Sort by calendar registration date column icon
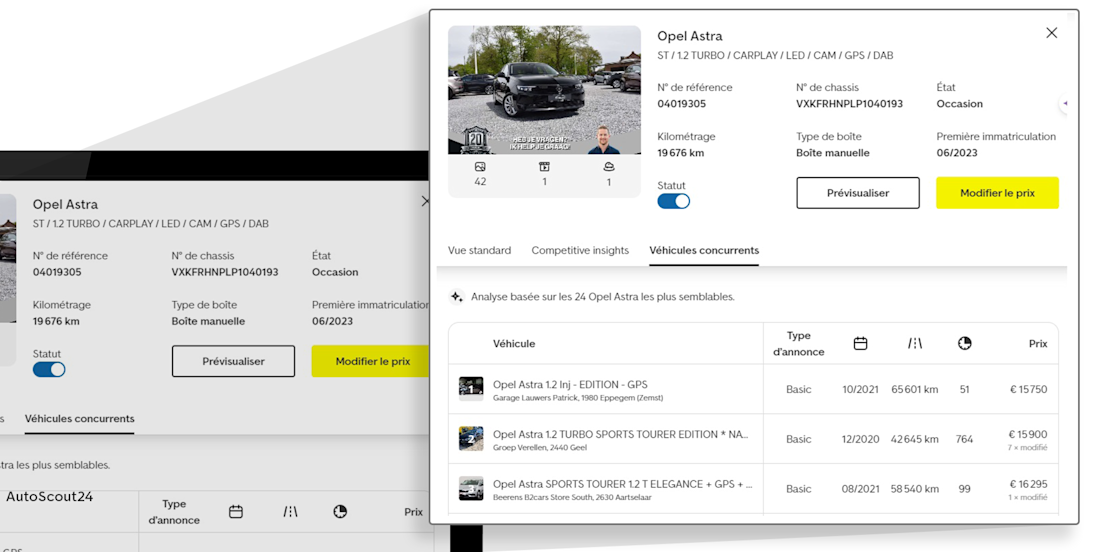This screenshot has width=1100, height=552. (x=861, y=344)
